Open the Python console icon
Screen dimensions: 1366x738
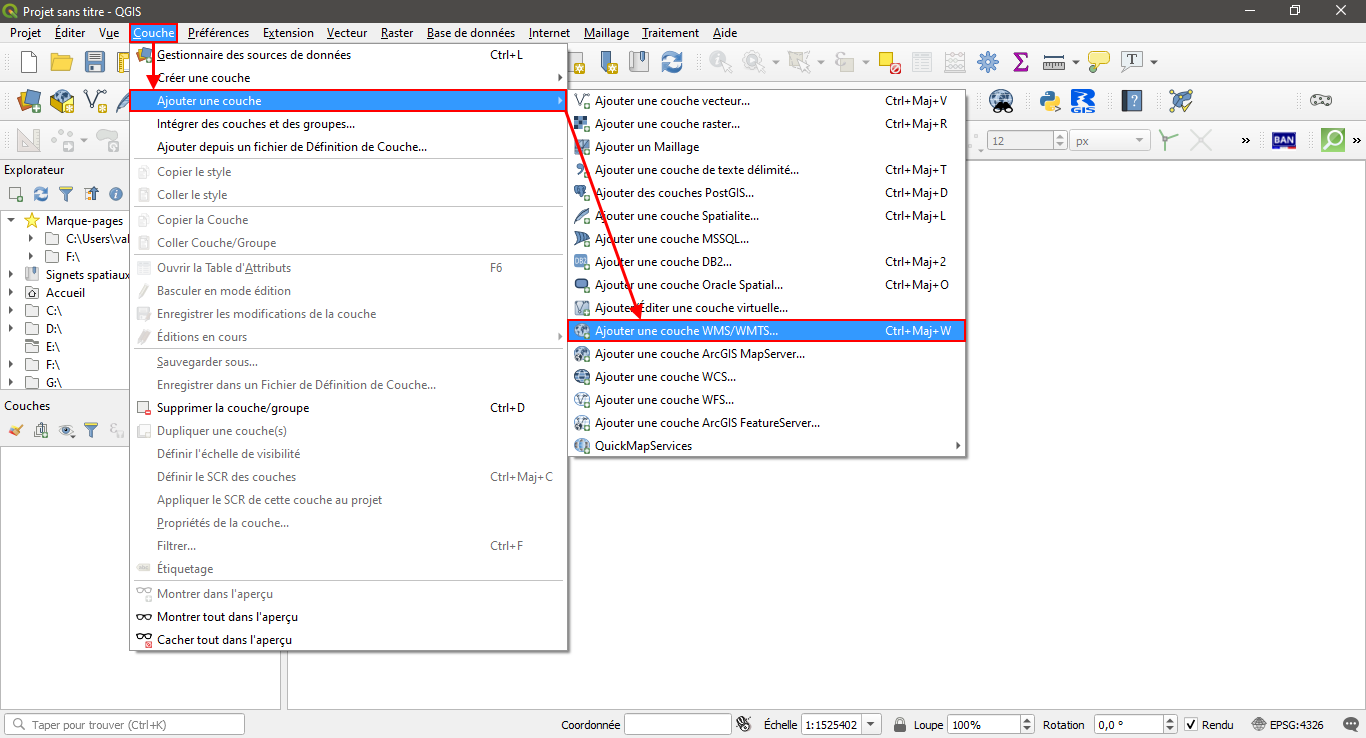click(1049, 100)
